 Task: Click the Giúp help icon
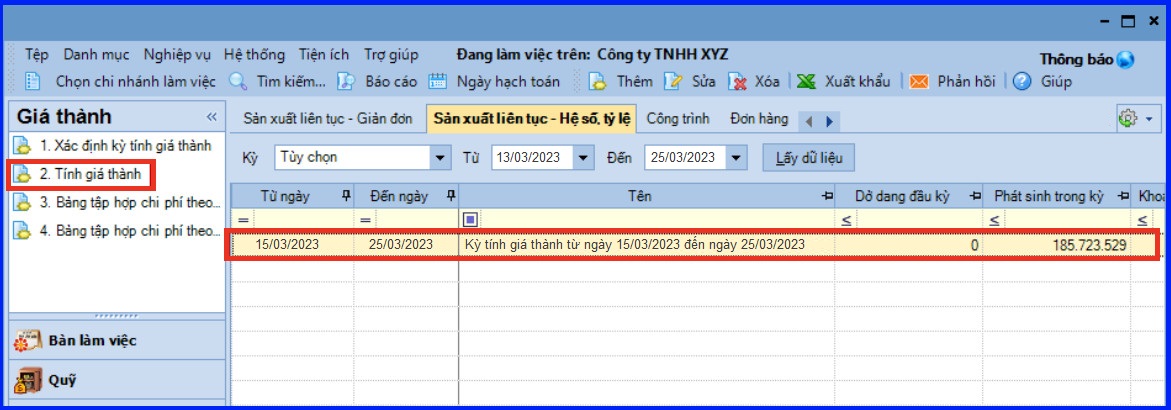pyautogui.click(x=1022, y=81)
